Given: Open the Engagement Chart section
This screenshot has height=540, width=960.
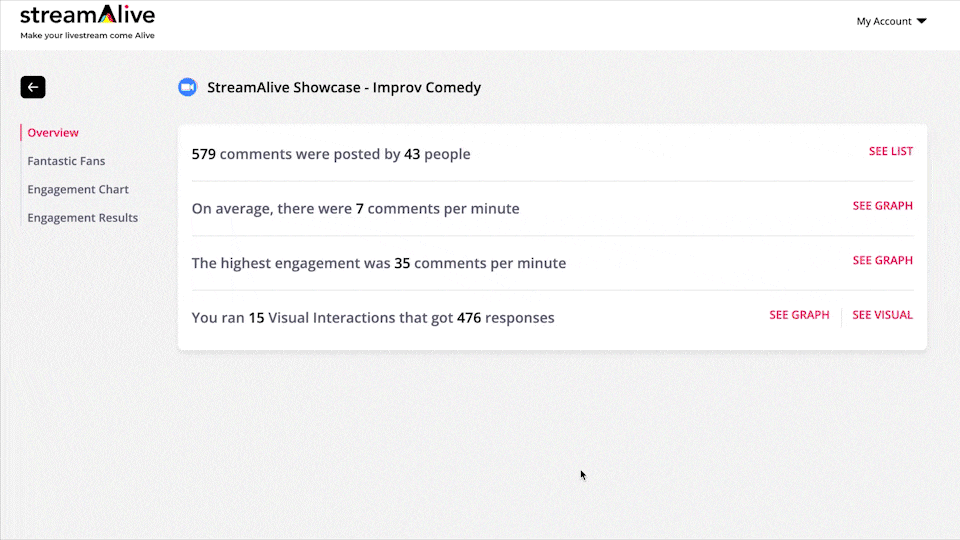Looking at the screenshot, I should [78, 189].
